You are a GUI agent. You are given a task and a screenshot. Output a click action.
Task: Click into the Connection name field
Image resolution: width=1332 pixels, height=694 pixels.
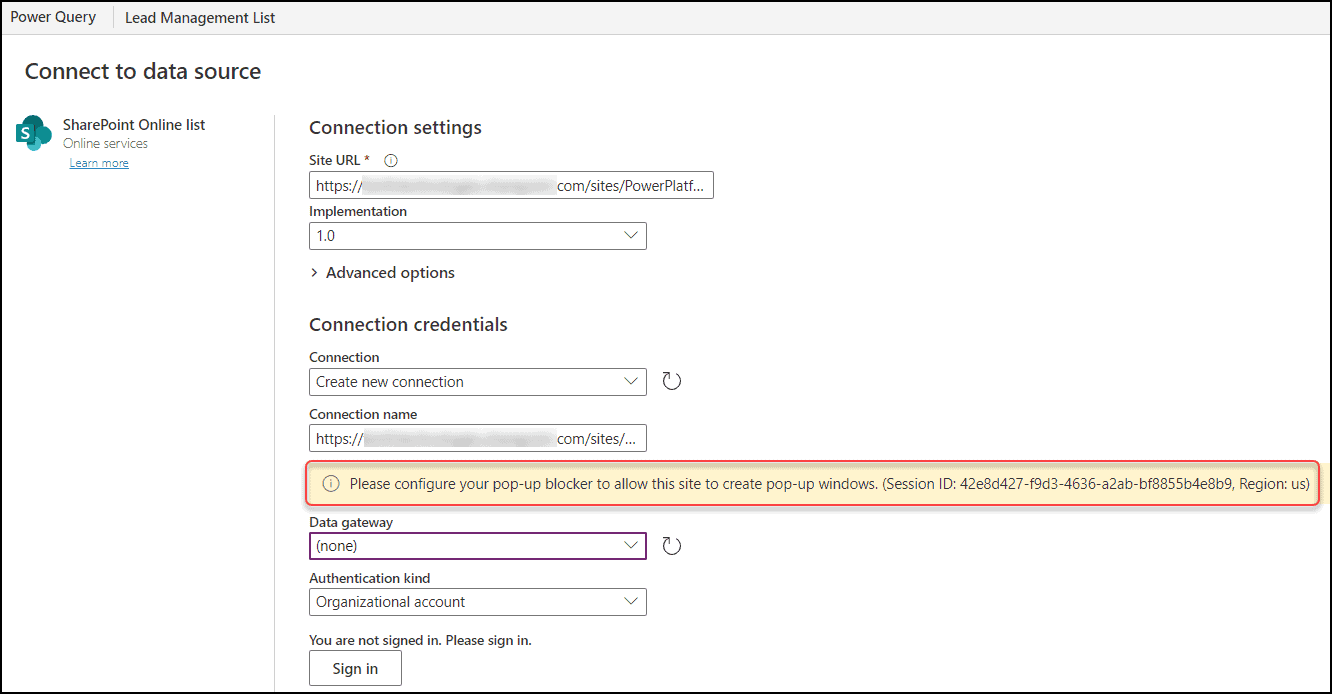[x=478, y=438]
